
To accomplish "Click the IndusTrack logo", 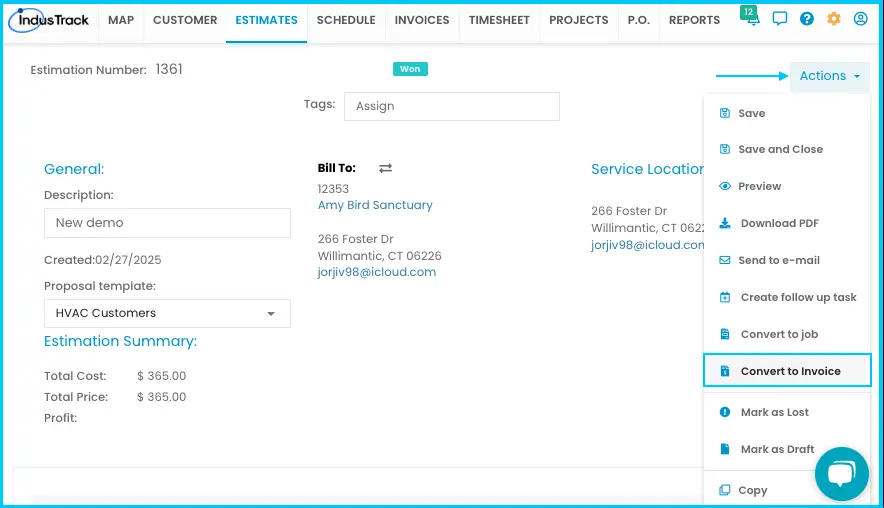I will pyautogui.click(x=48, y=20).
